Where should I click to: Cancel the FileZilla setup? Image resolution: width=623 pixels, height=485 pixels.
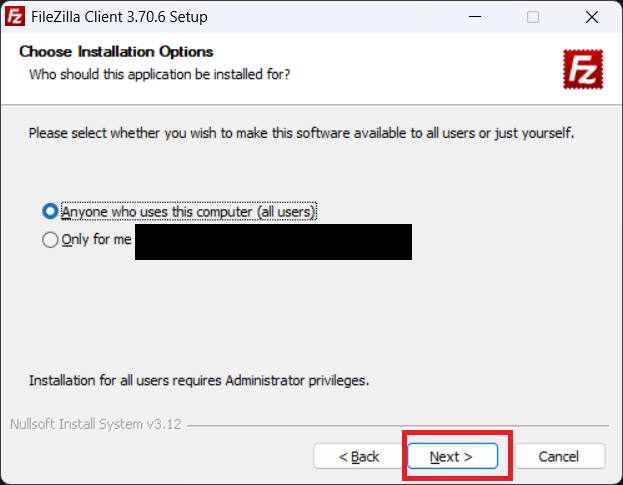[x=559, y=456]
